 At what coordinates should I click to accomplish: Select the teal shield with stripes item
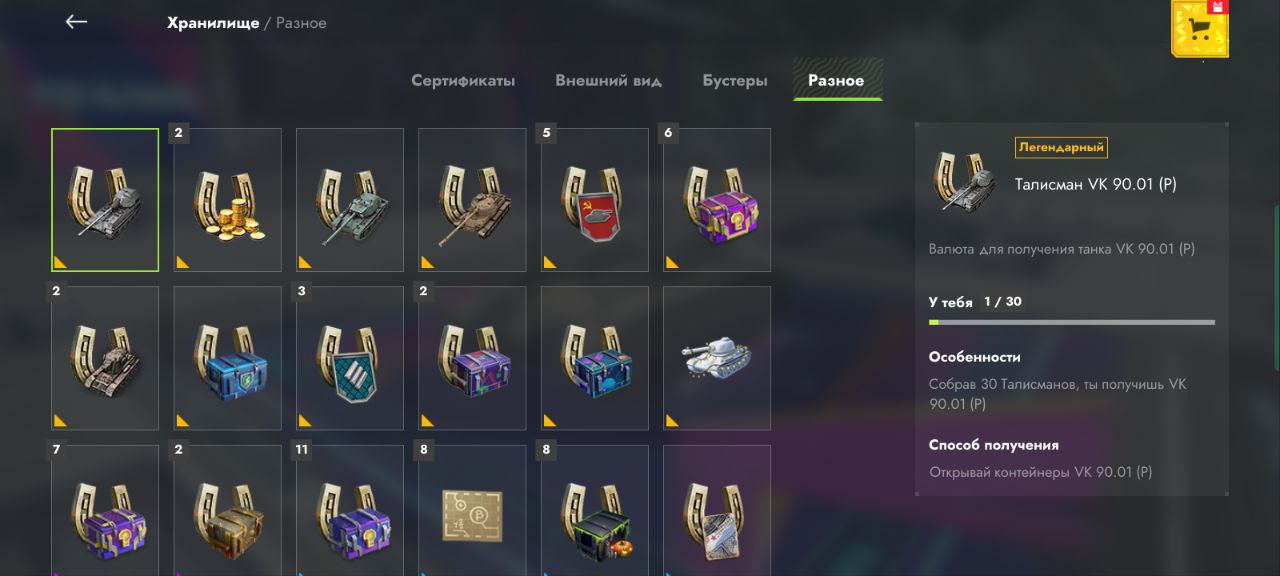coord(350,358)
